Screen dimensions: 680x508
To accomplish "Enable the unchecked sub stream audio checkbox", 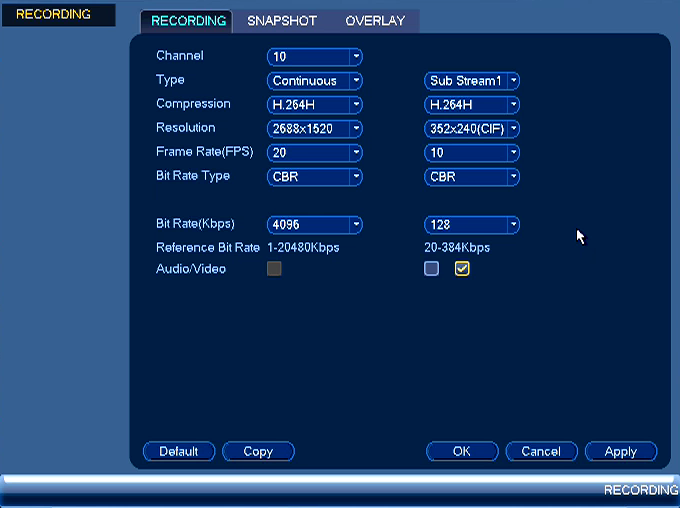I will pos(432,269).
